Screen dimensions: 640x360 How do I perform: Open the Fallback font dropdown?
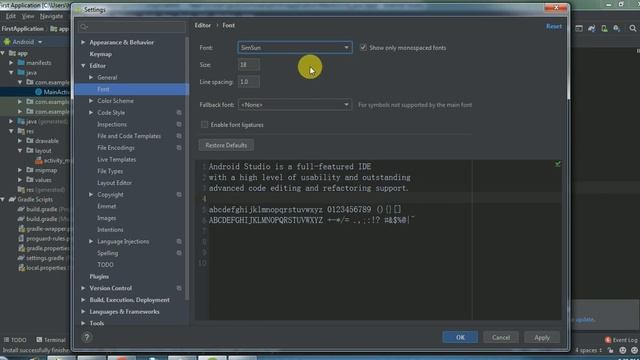(295, 105)
